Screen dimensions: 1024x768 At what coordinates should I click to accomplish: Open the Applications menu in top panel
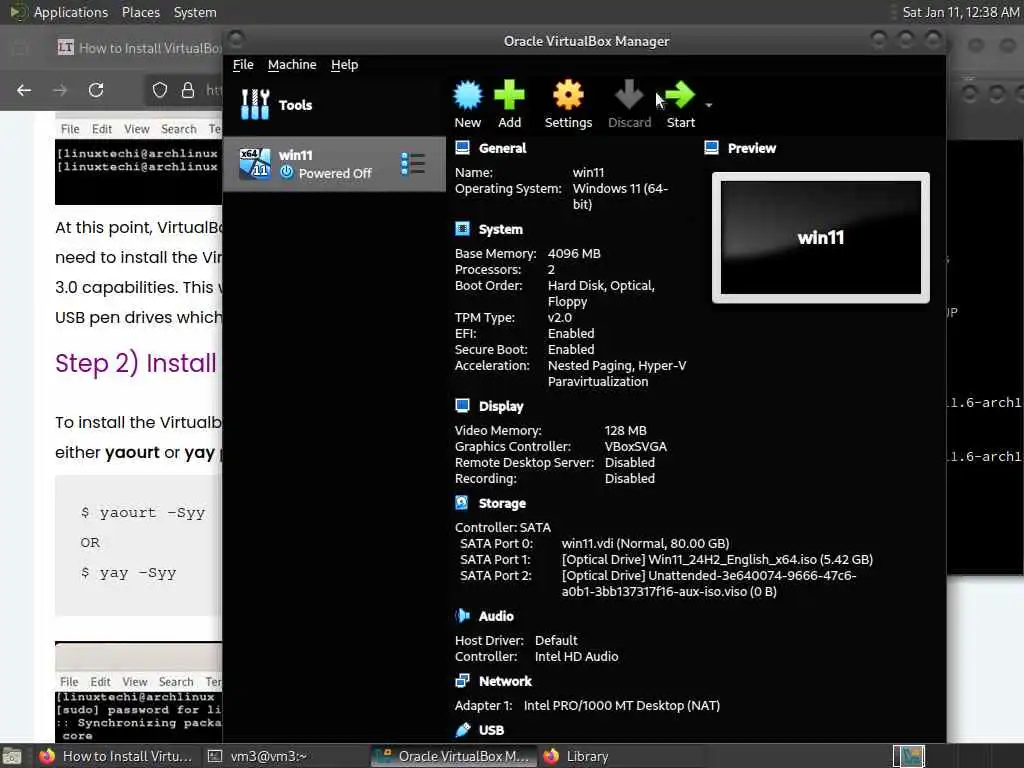71,12
